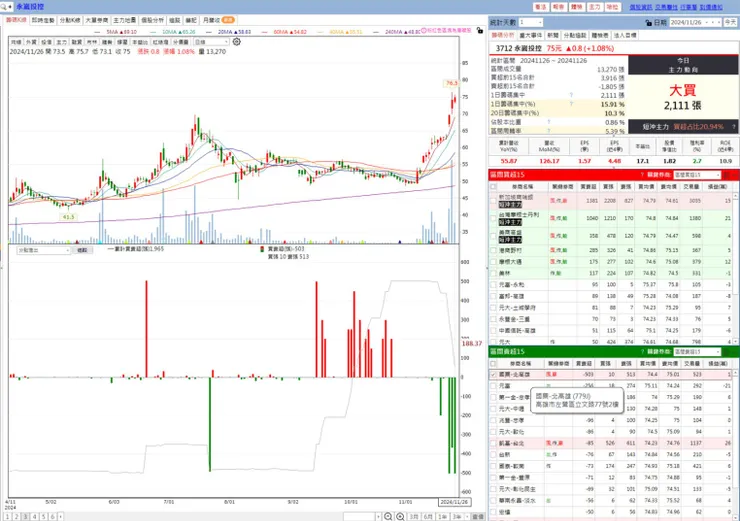Select the 3月 range button
The width and height of the screenshot is (740, 521).
(414, 517)
